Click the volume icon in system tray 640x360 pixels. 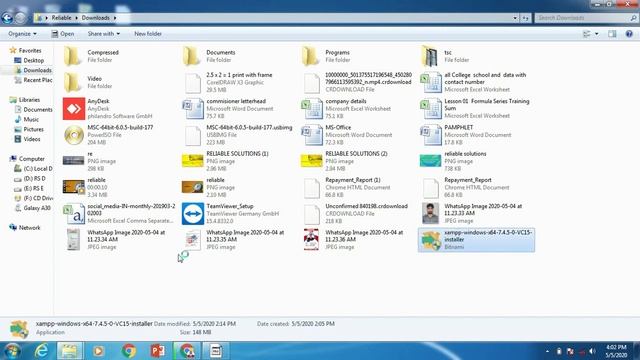(592, 351)
